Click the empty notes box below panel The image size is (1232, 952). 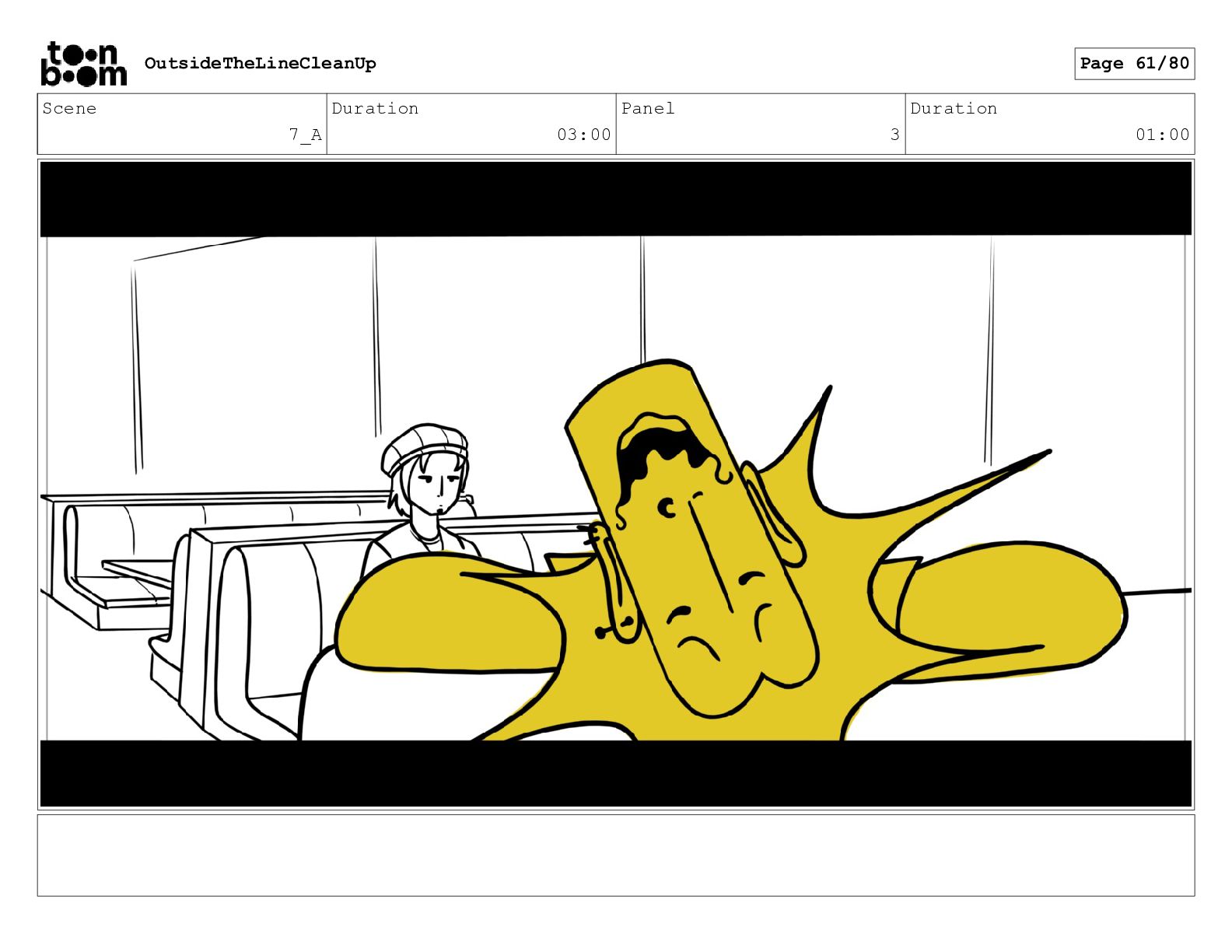pyautogui.click(x=616, y=855)
